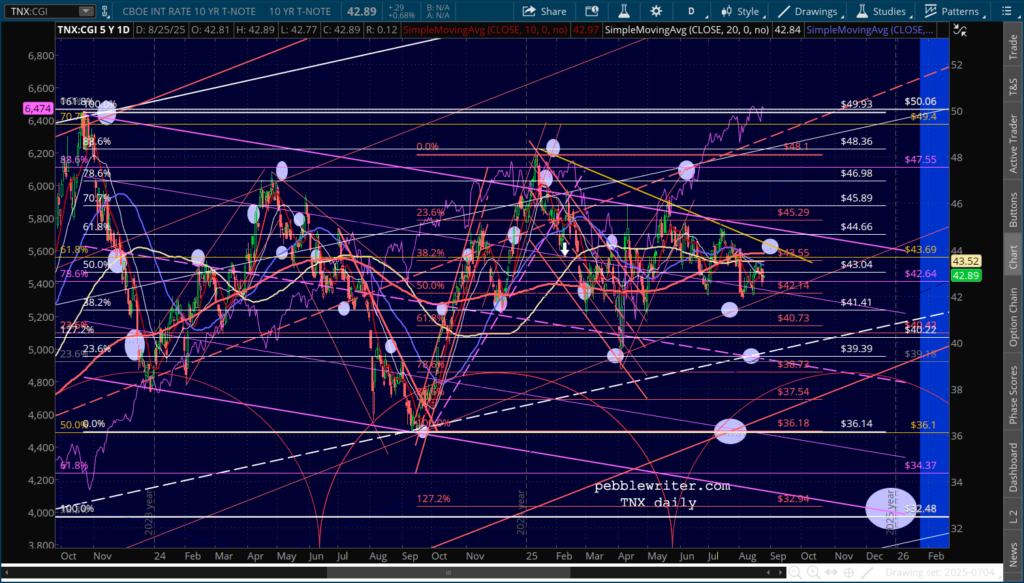The height and width of the screenshot is (583, 1024).
Task: Click the zoom in magnifier icon
Action: (x=813, y=573)
